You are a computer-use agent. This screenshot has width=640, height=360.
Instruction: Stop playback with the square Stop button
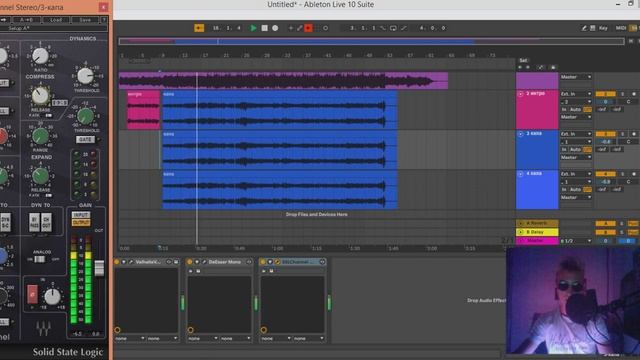(x=264, y=28)
